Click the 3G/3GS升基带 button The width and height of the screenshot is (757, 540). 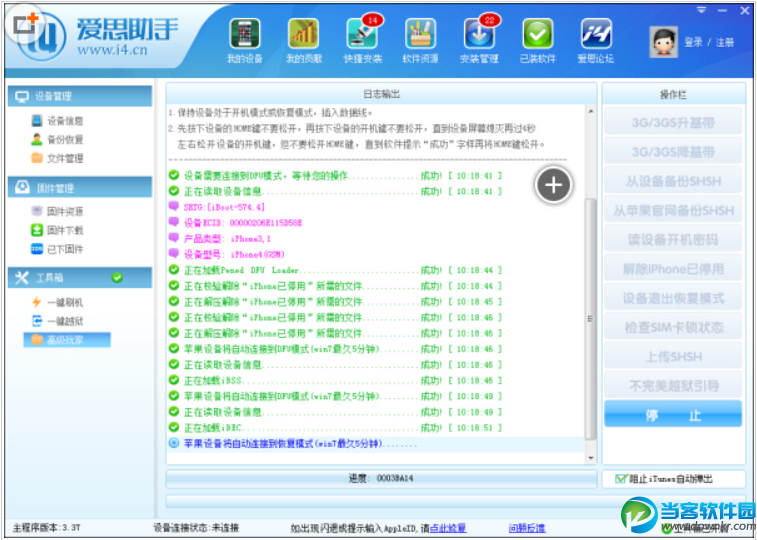[x=673, y=123]
